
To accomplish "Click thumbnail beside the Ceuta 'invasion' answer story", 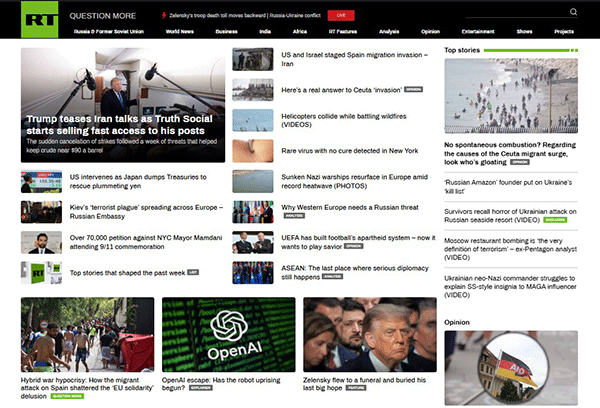I will click(x=253, y=90).
